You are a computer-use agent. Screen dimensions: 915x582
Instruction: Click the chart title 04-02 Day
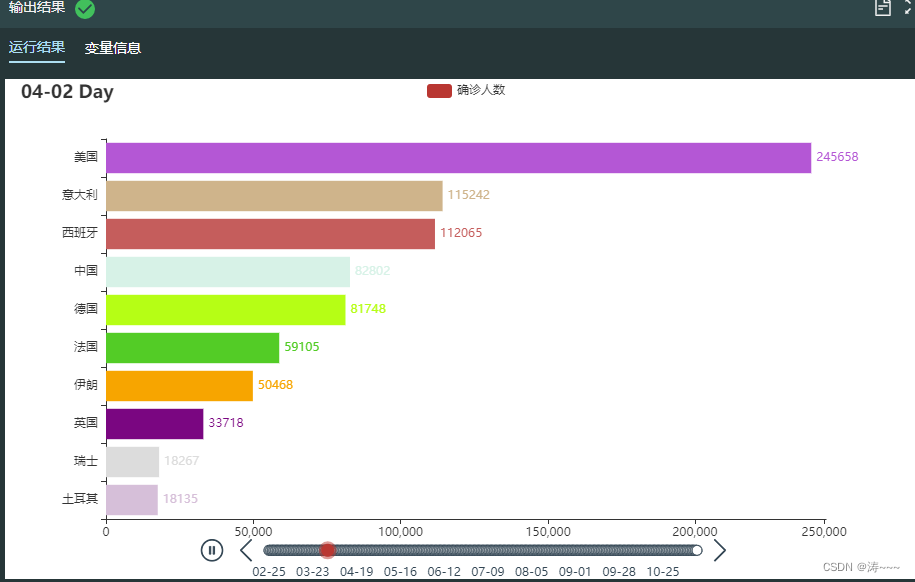[67, 92]
